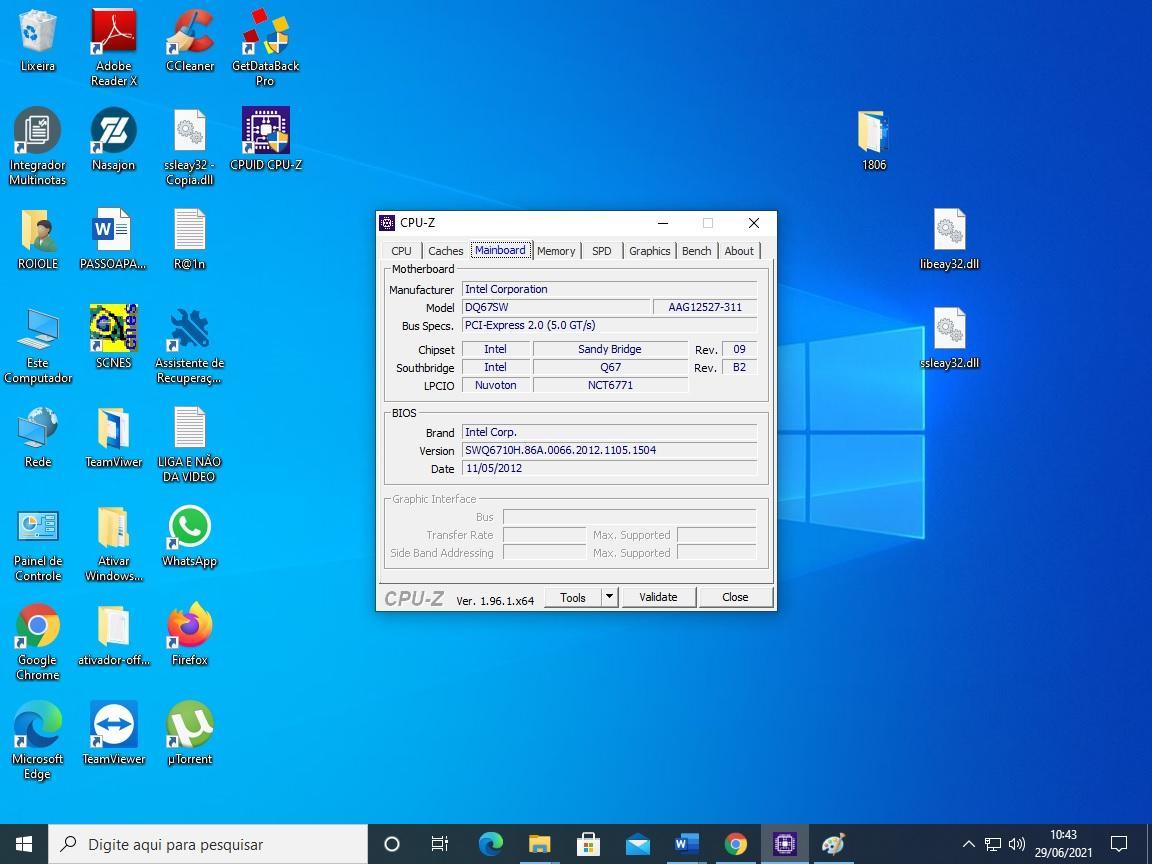Switch to the Memory tab
This screenshot has width=1152, height=864.
(556, 251)
